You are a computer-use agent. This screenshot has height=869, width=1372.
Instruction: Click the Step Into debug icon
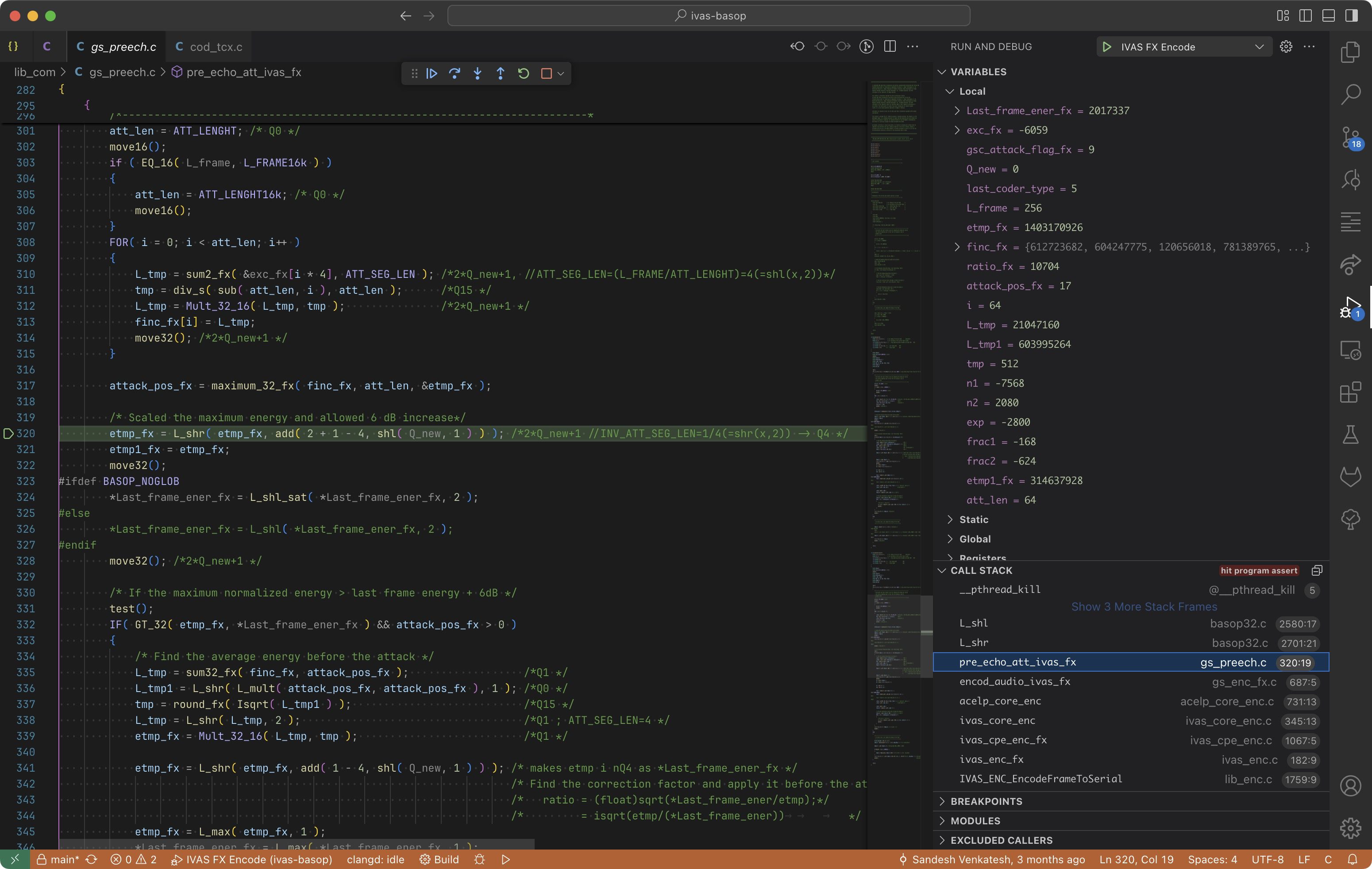478,73
